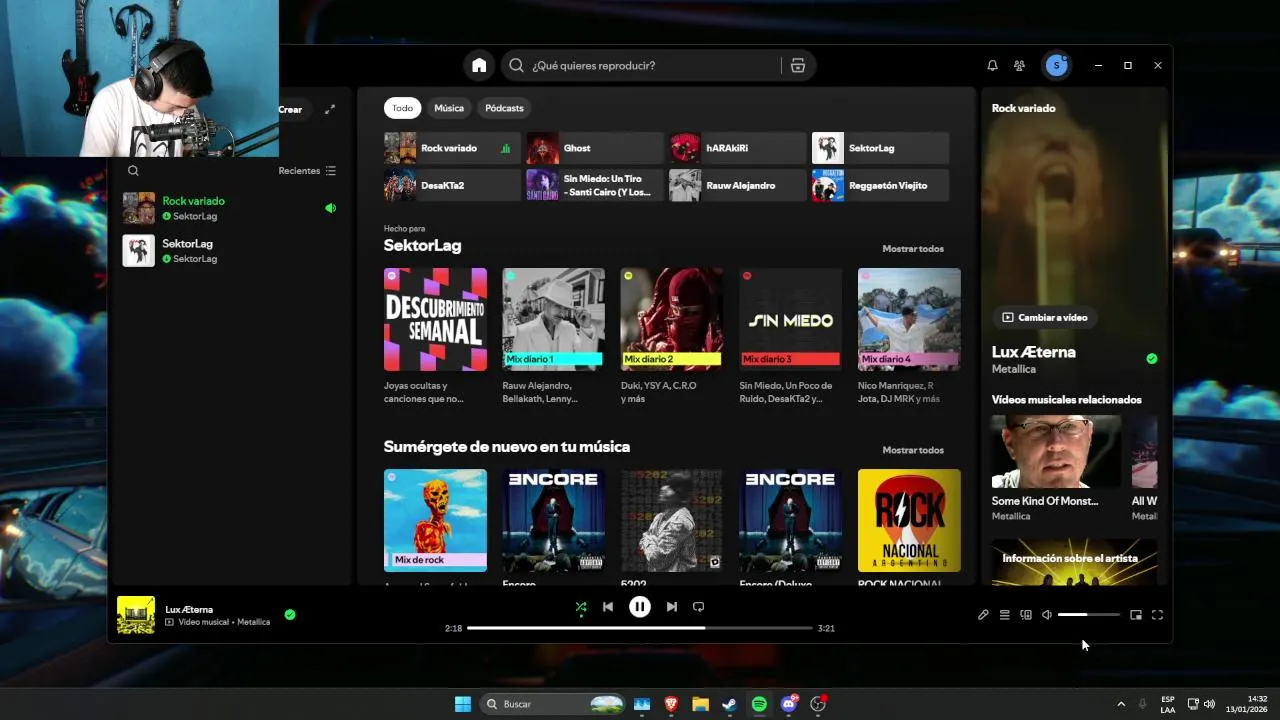The height and width of the screenshot is (720, 1280).
Task: Show all under Hecho para SektorLag
Action: point(913,248)
